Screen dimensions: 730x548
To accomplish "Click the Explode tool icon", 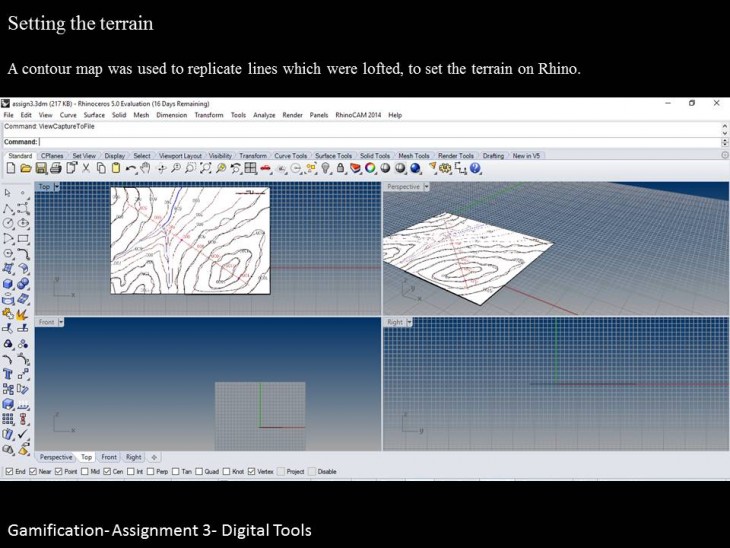I will (22, 313).
